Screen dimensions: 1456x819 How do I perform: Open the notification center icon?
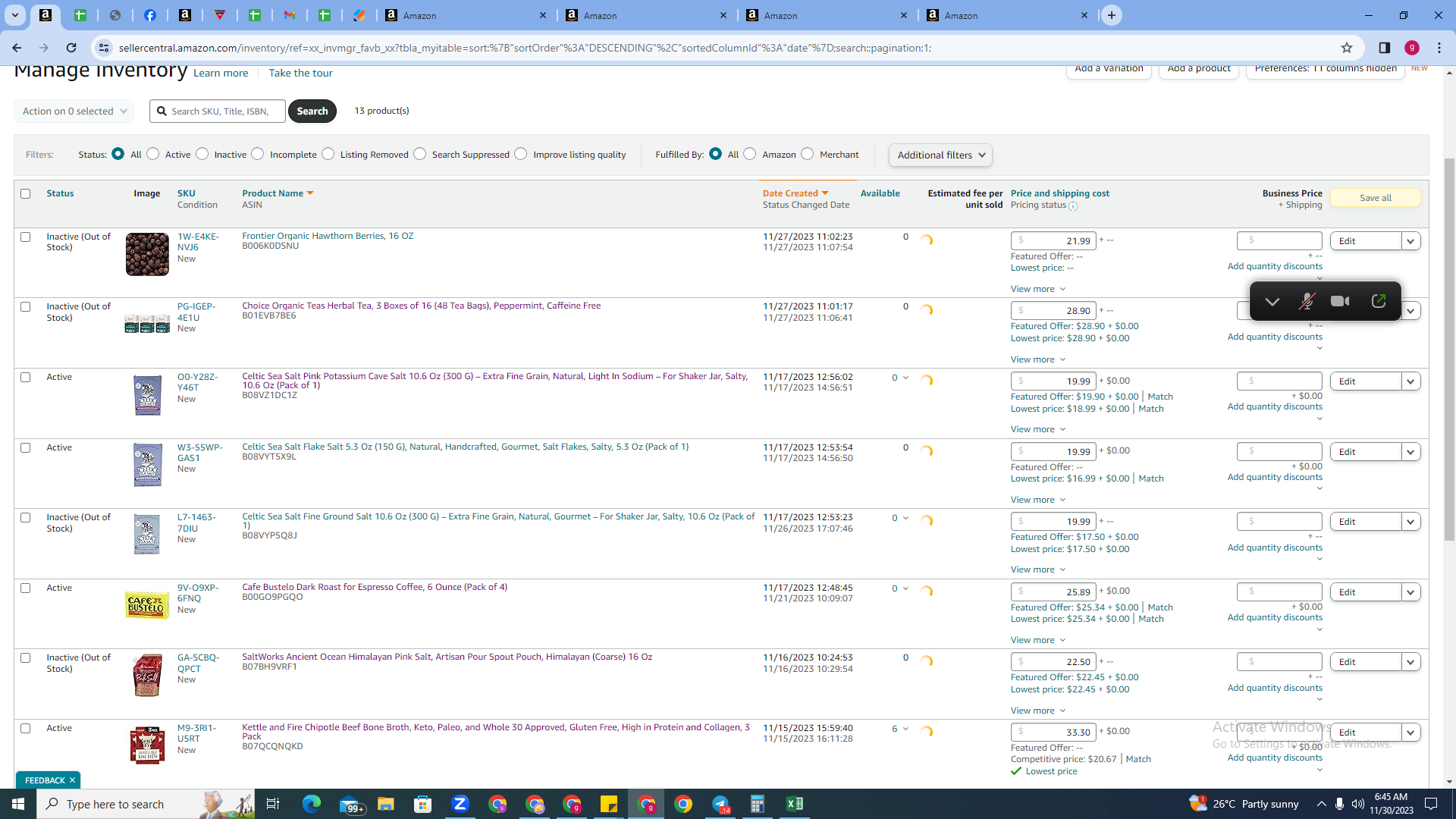point(1432,804)
